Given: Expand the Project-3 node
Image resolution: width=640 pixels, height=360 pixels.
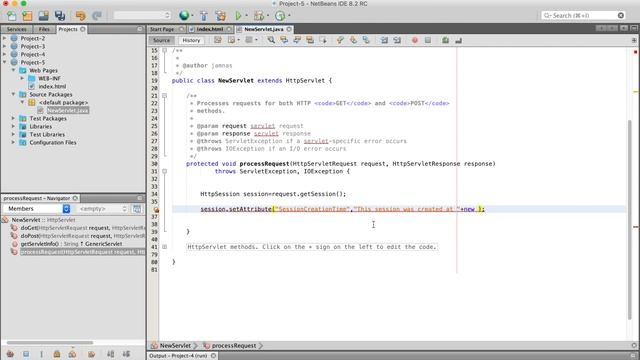Looking at the screenshot, I should coord(4,46).
